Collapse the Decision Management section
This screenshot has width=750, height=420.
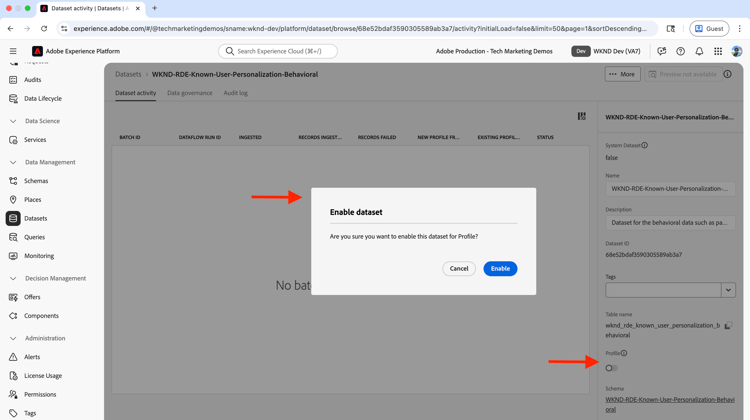tap(13, 278)
